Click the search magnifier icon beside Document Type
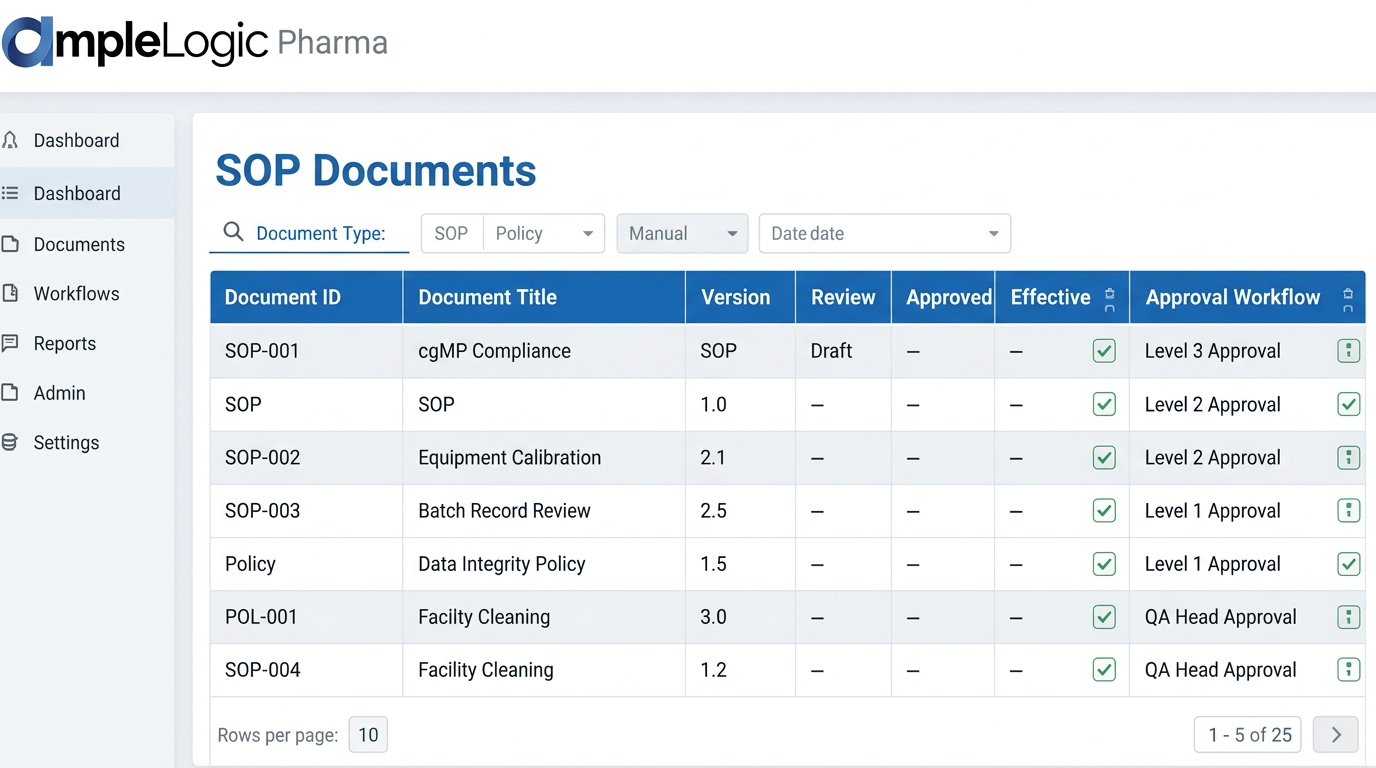1376x768 pixels. pos(233,232)
